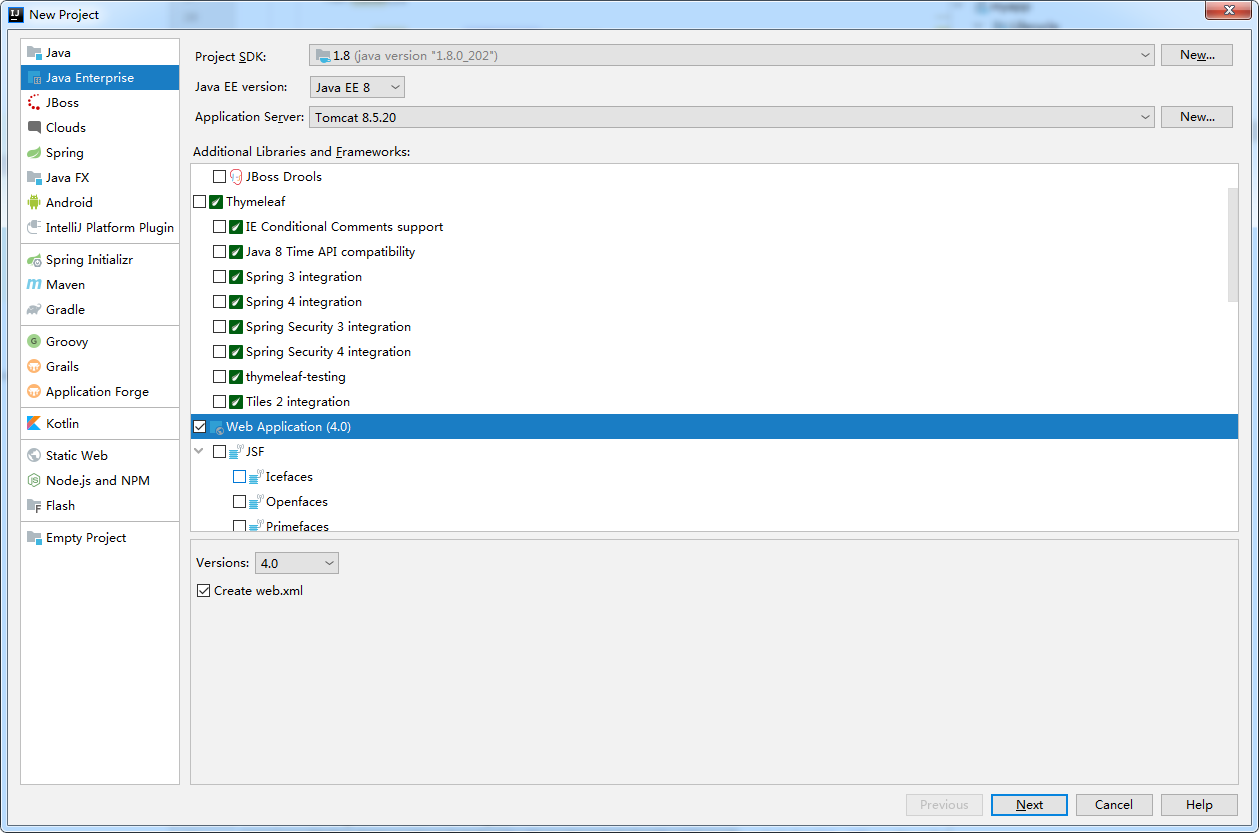Select Maven project type
The width and height of the screenshot is (1259, 833).
100,284
